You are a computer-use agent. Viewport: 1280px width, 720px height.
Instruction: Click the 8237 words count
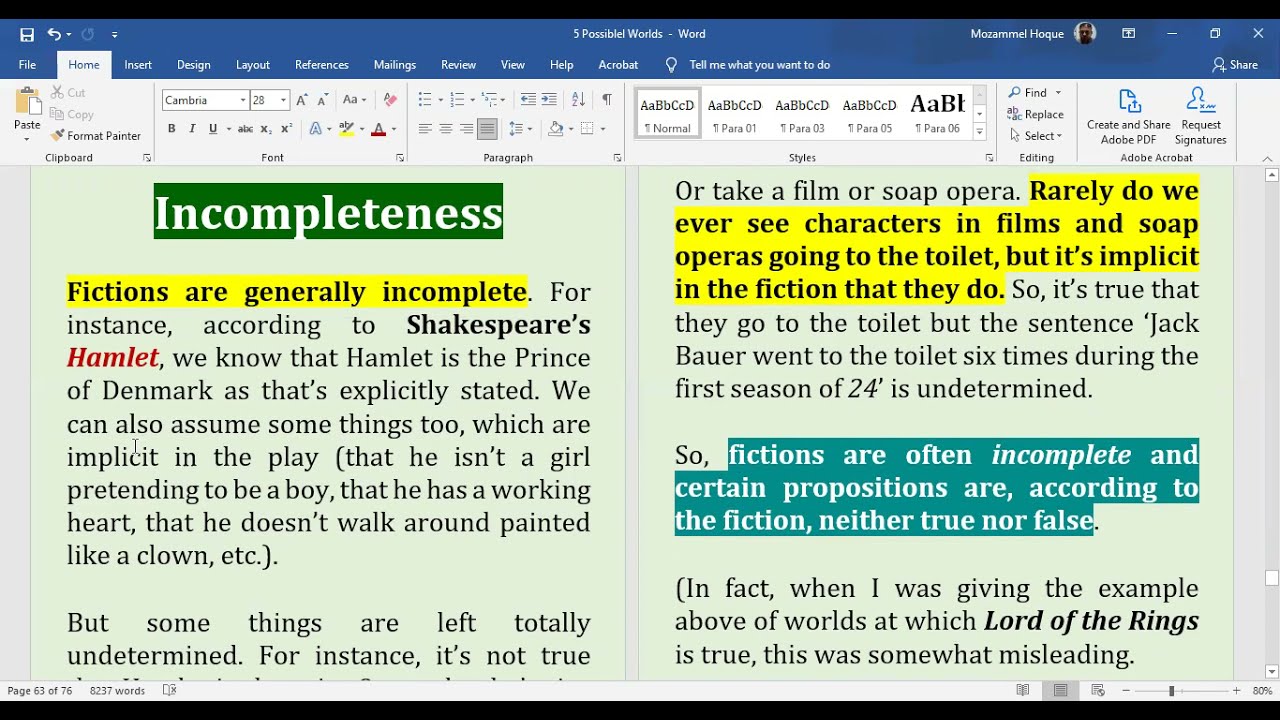[x=117, y=690]
